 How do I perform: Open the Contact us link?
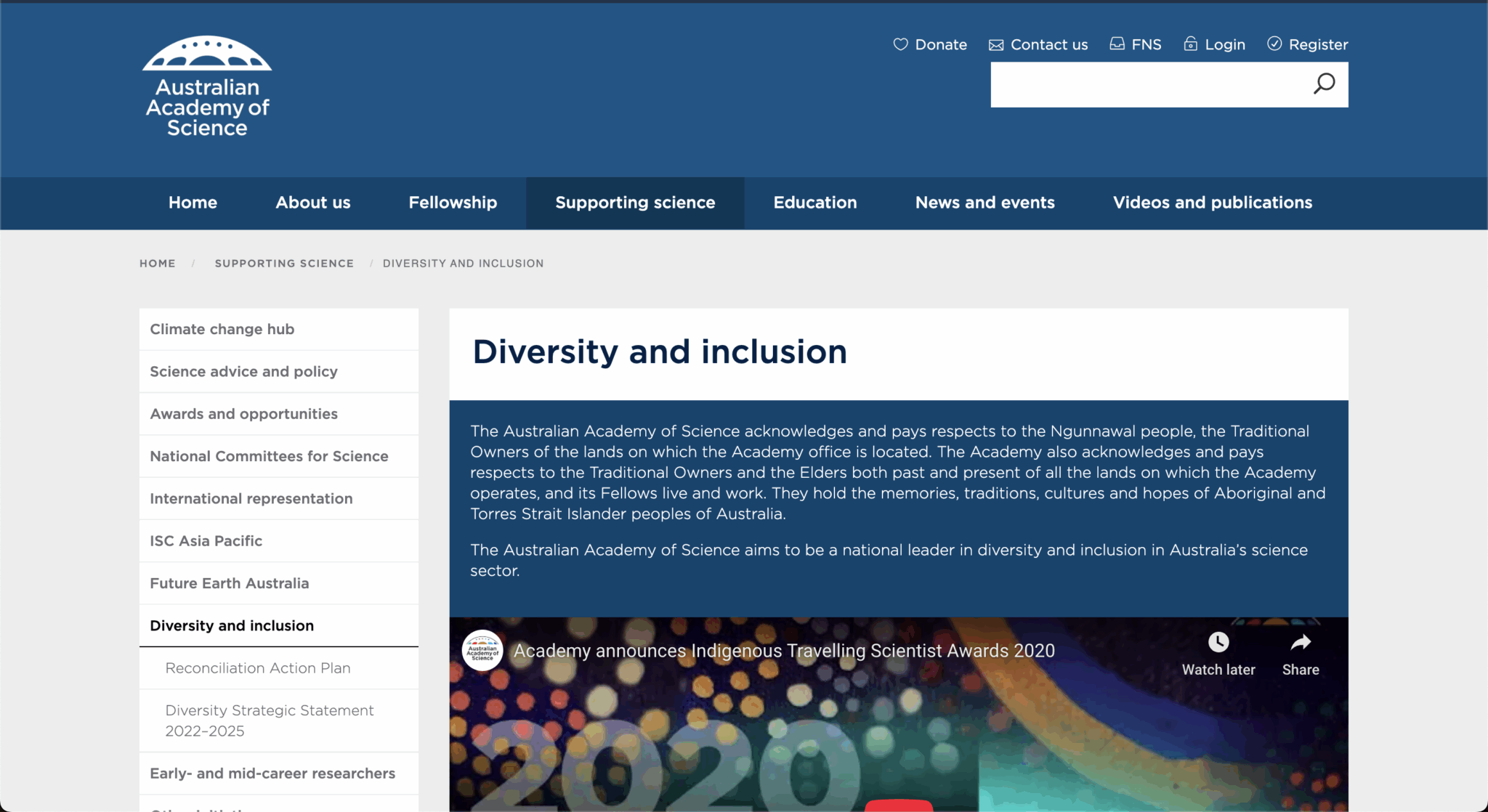tap(1049, 44)
